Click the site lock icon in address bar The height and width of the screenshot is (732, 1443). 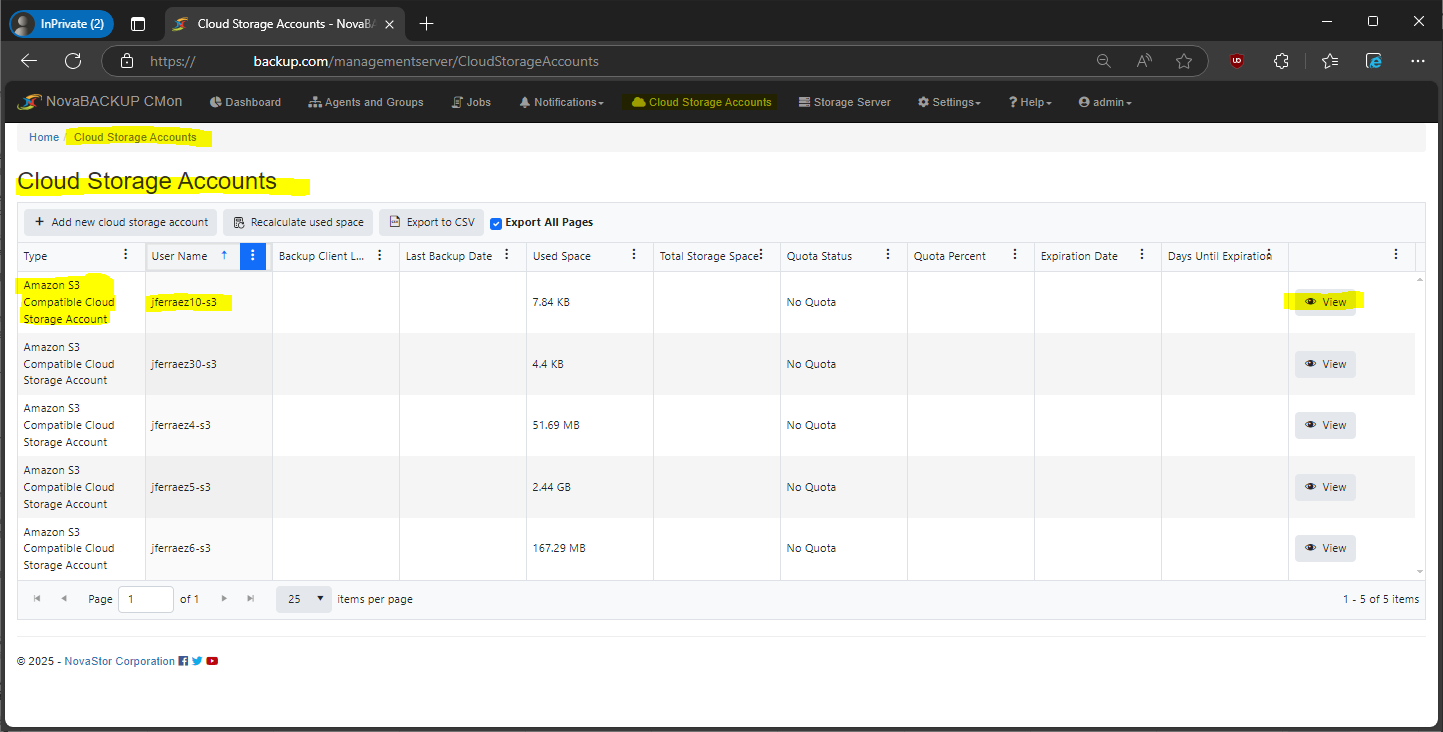[127, 61]
